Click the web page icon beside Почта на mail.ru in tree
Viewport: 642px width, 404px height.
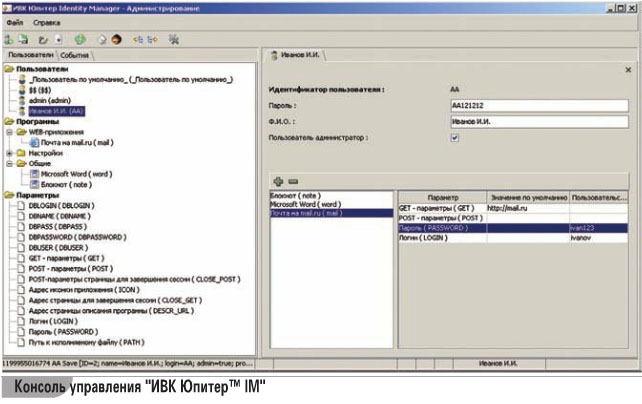click(34, 142)
